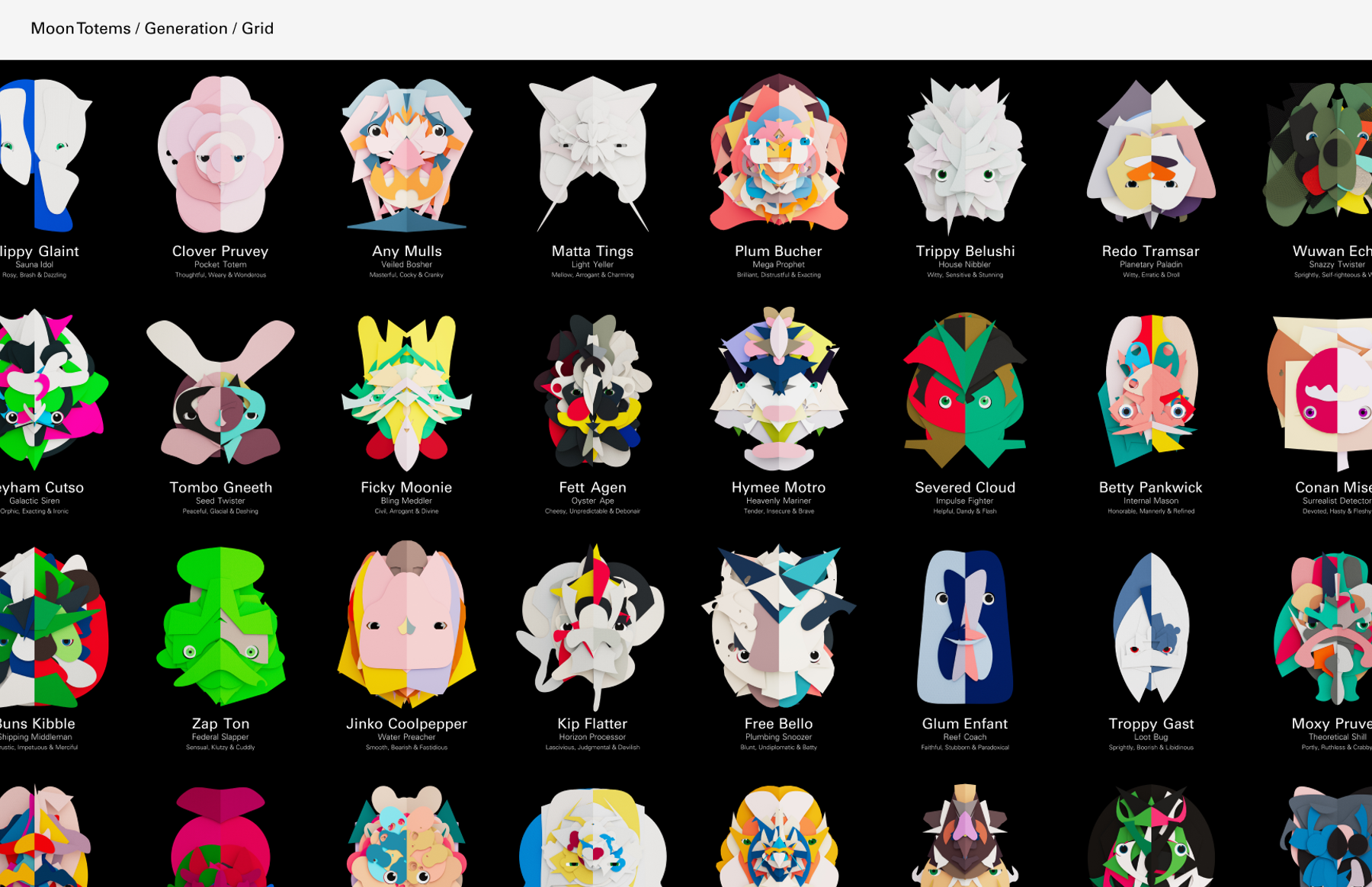Click the 'Fett Agen' name text
1372x887 pixels.
(593, 487)
